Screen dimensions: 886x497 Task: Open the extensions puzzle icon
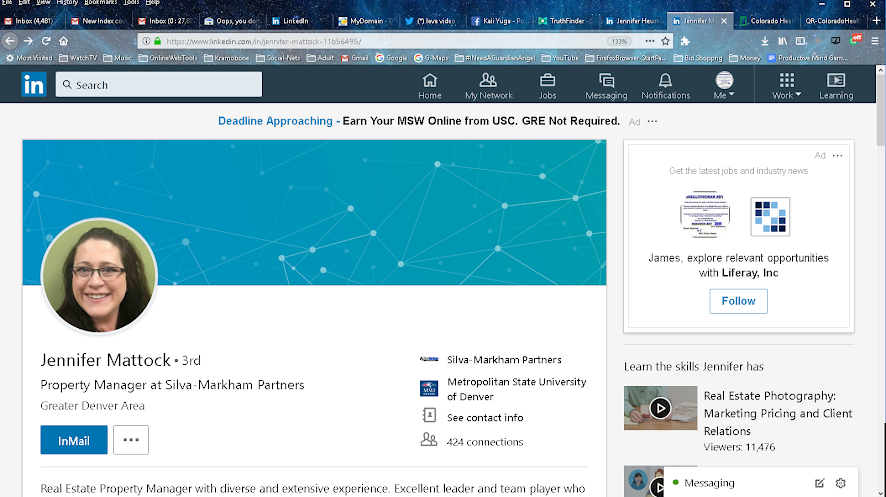685,41
